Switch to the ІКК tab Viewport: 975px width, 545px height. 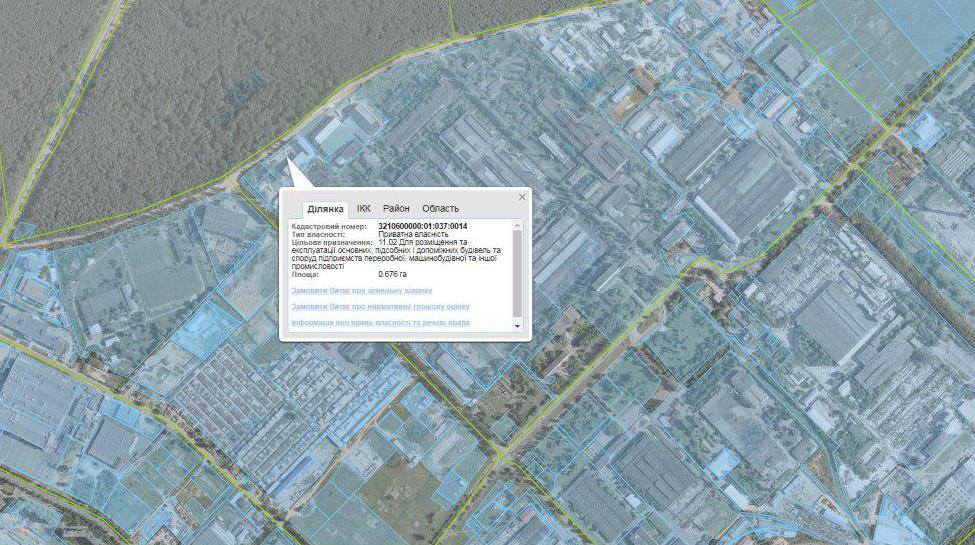(x=364, y=208)
